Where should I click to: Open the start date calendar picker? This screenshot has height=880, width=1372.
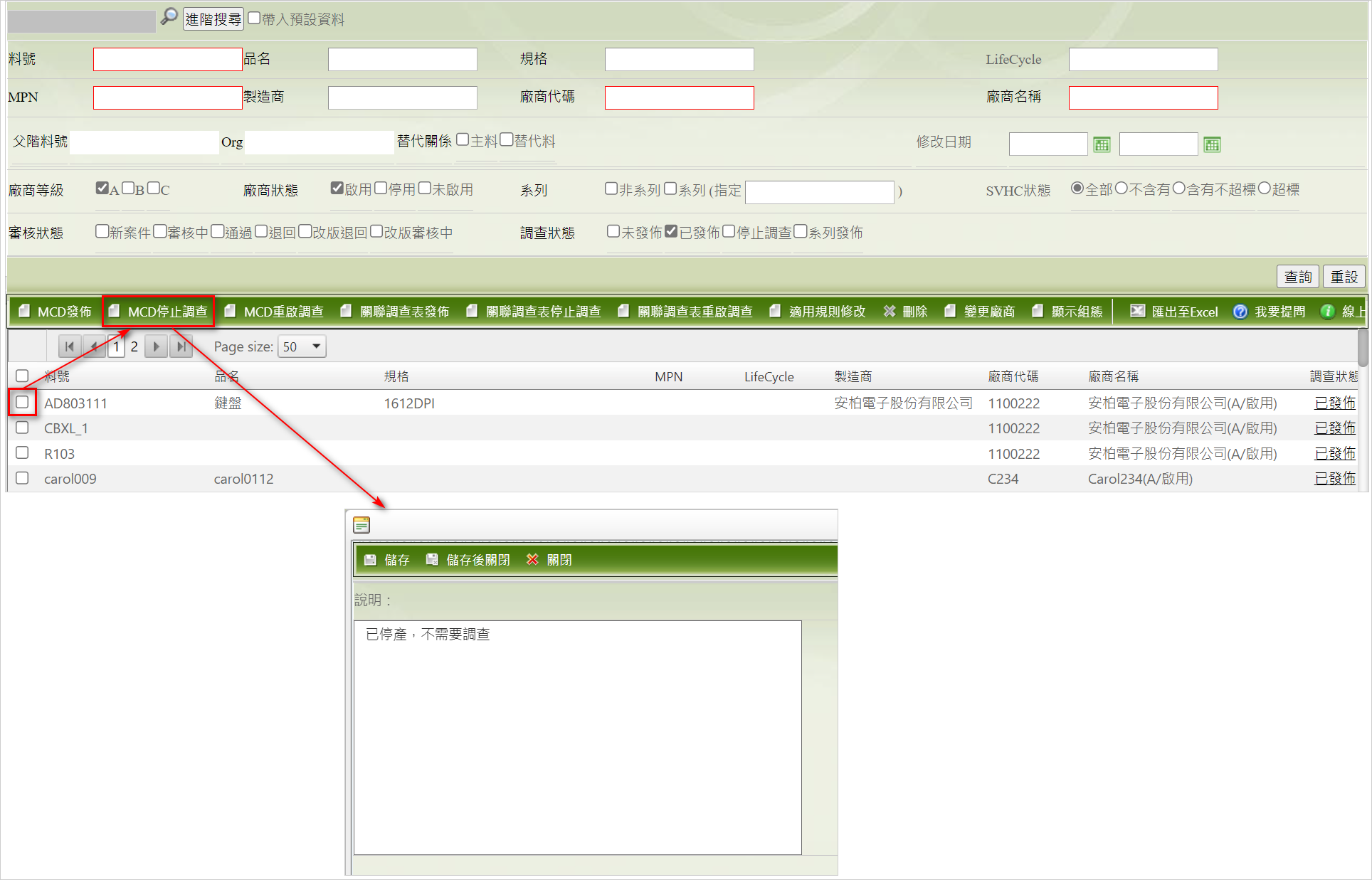(x=1102, y=144)
